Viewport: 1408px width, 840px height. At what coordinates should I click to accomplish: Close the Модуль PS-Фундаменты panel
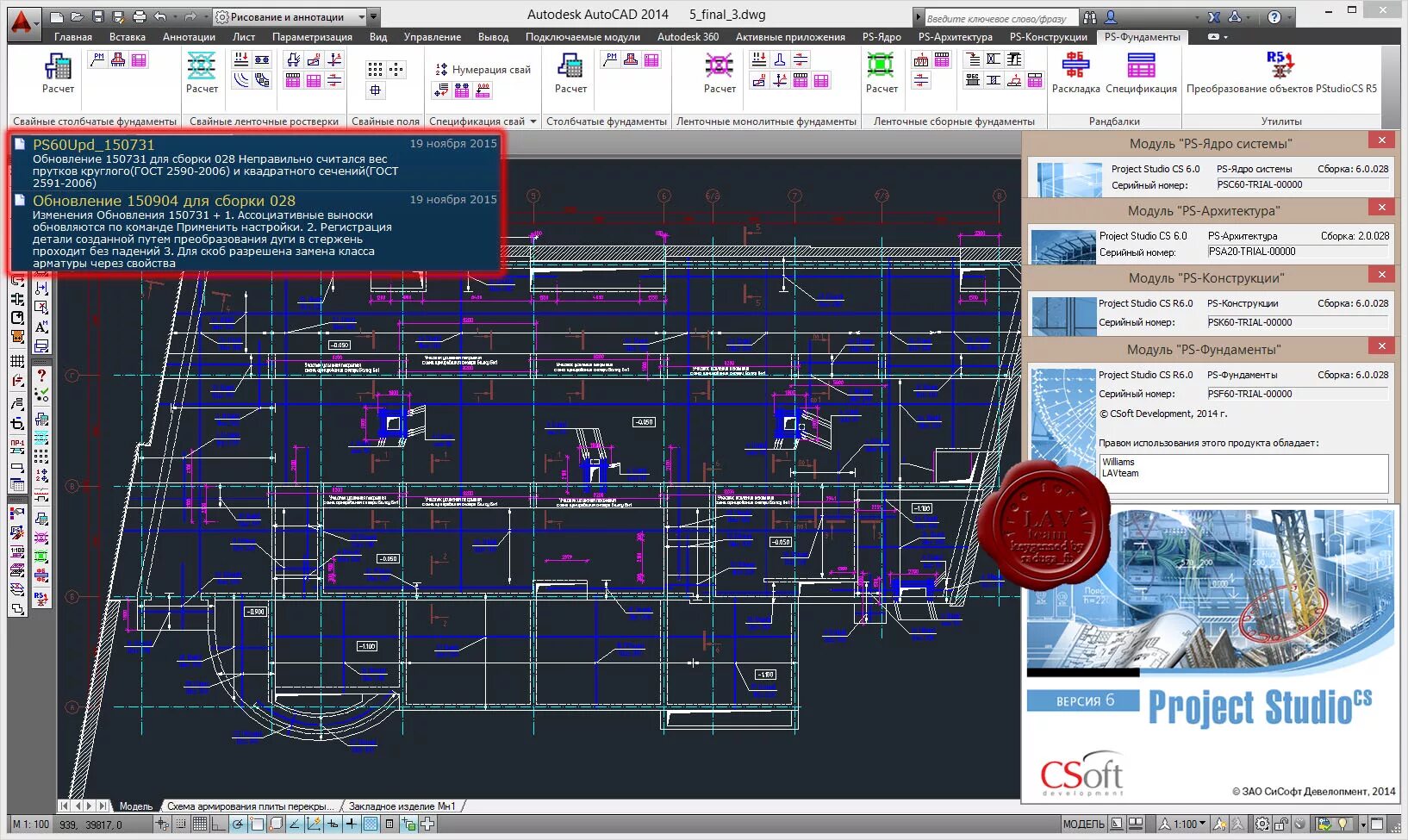point(1381,346)
